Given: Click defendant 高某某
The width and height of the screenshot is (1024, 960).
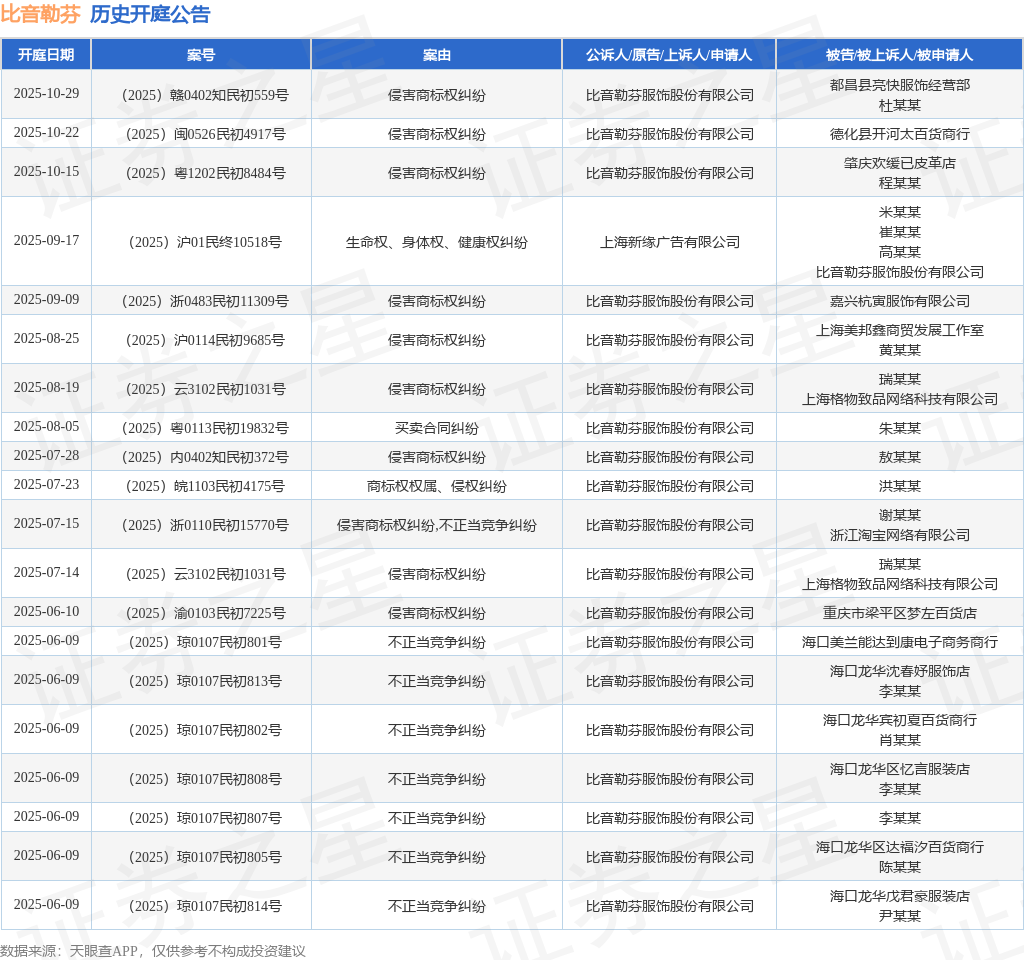Looking at the screenshot, I should tap(899, 251).
